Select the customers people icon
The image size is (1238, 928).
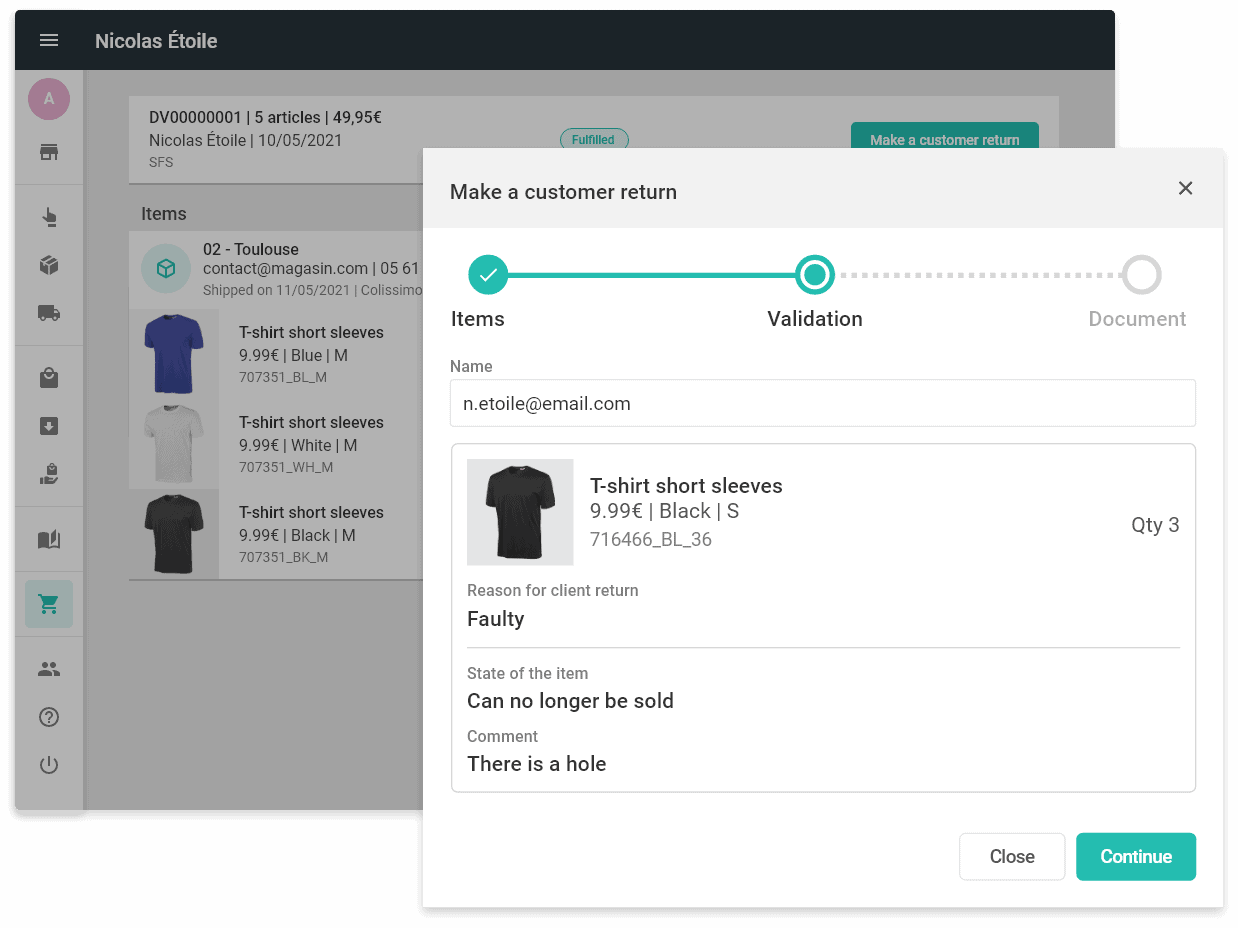pos(49,669)
